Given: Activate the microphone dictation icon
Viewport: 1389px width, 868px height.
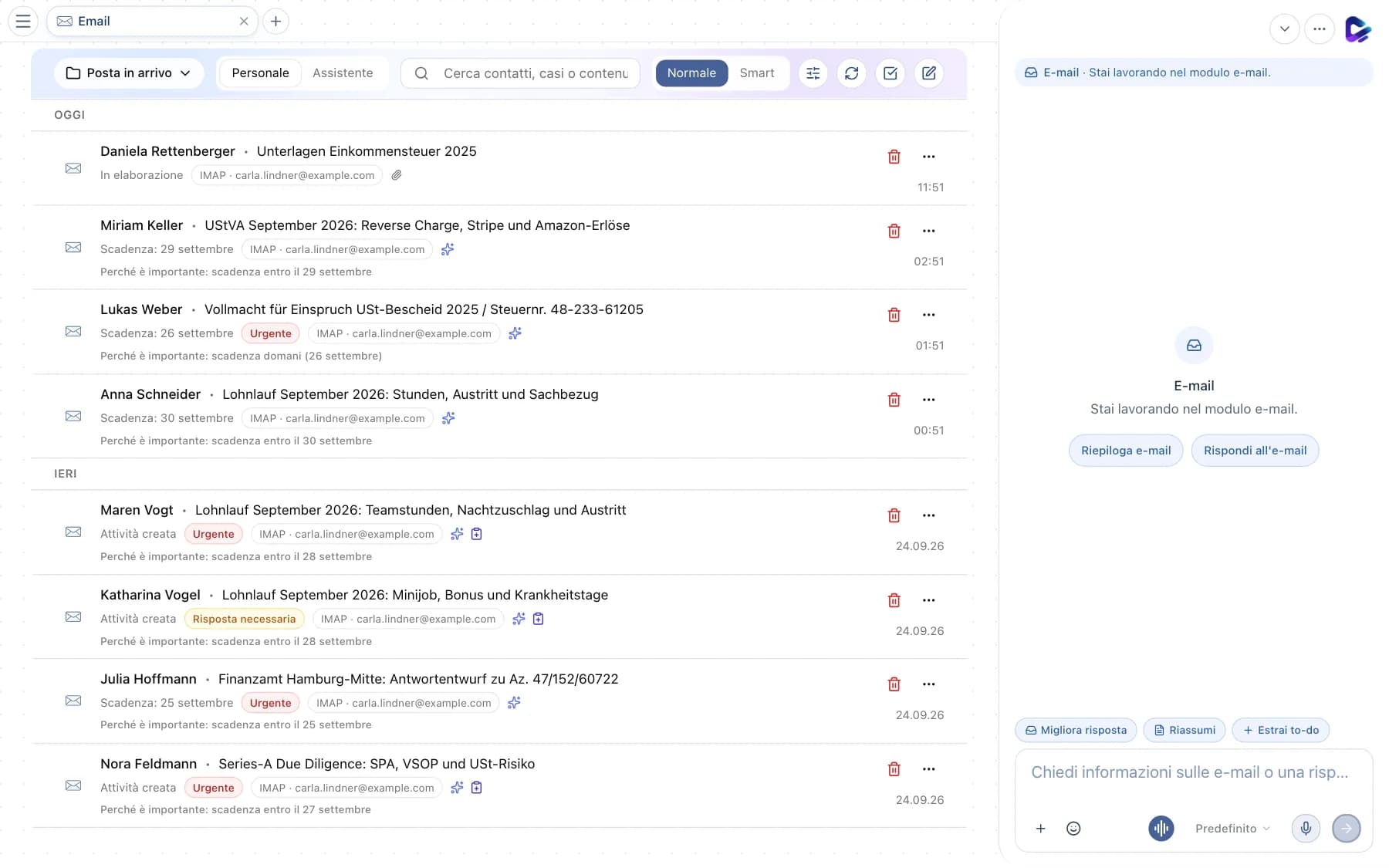Looking at the screenshot, I should 1306,829.
